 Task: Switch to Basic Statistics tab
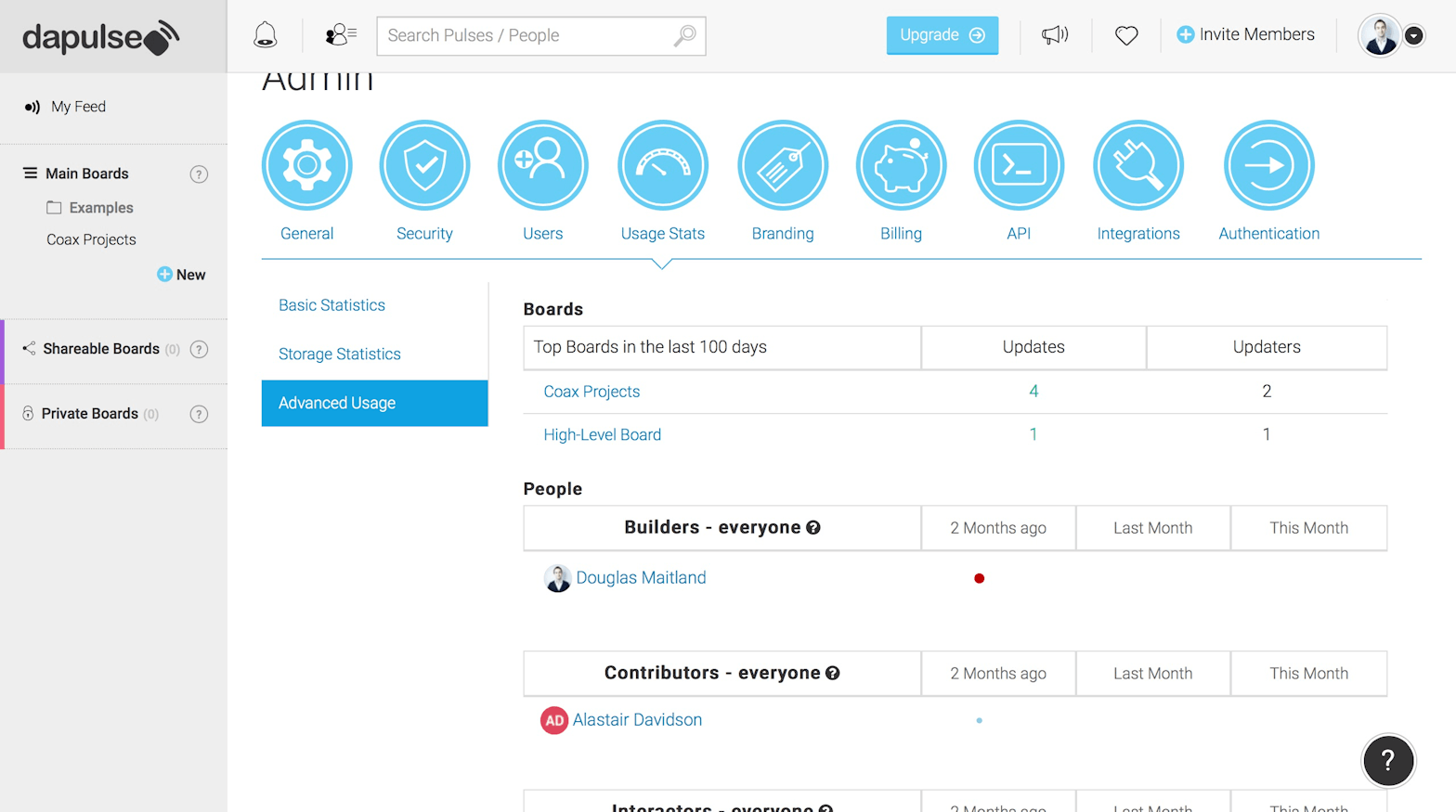331,305
